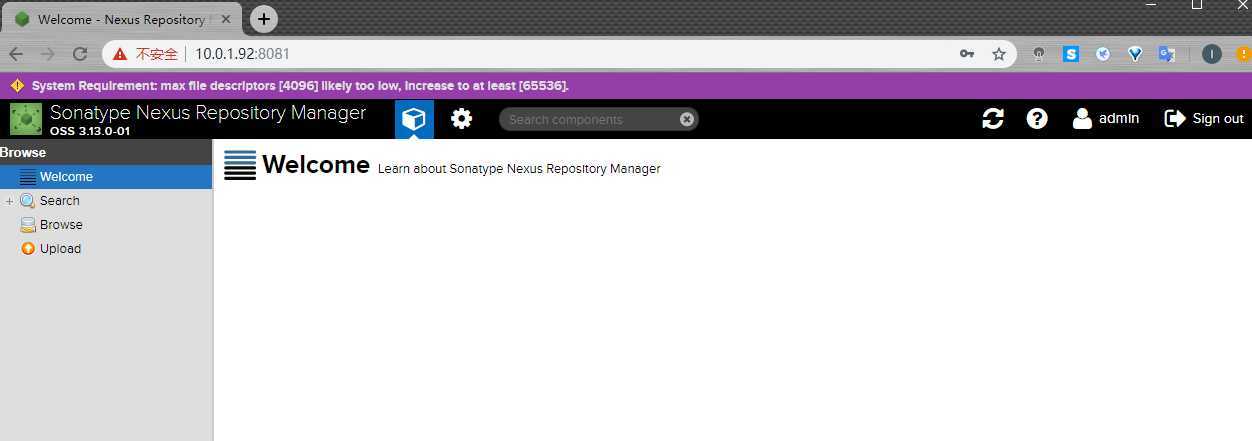Click the address bar URL 10.0.1.92:8081
Screen dimensions: 1252x441
pos(242,54)
